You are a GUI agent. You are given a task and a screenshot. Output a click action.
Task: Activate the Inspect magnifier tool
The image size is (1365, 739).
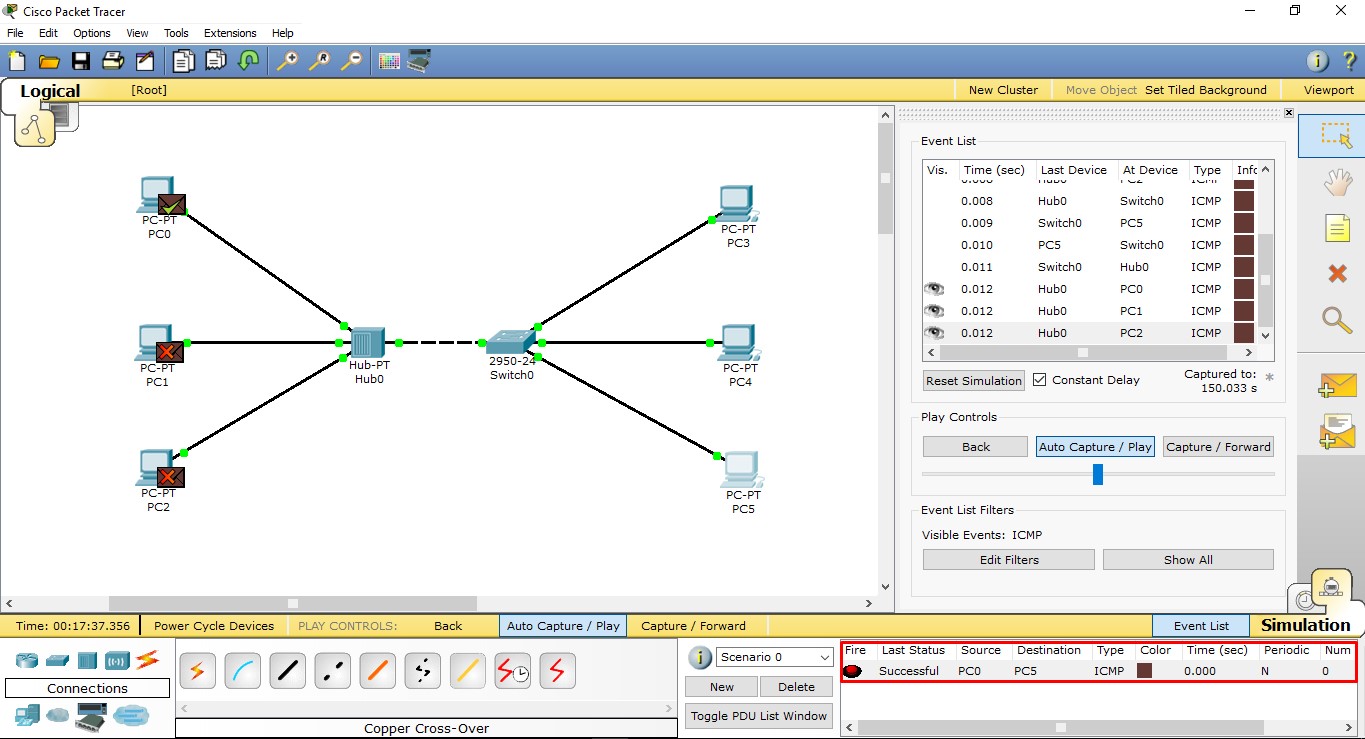(1337, 319)
